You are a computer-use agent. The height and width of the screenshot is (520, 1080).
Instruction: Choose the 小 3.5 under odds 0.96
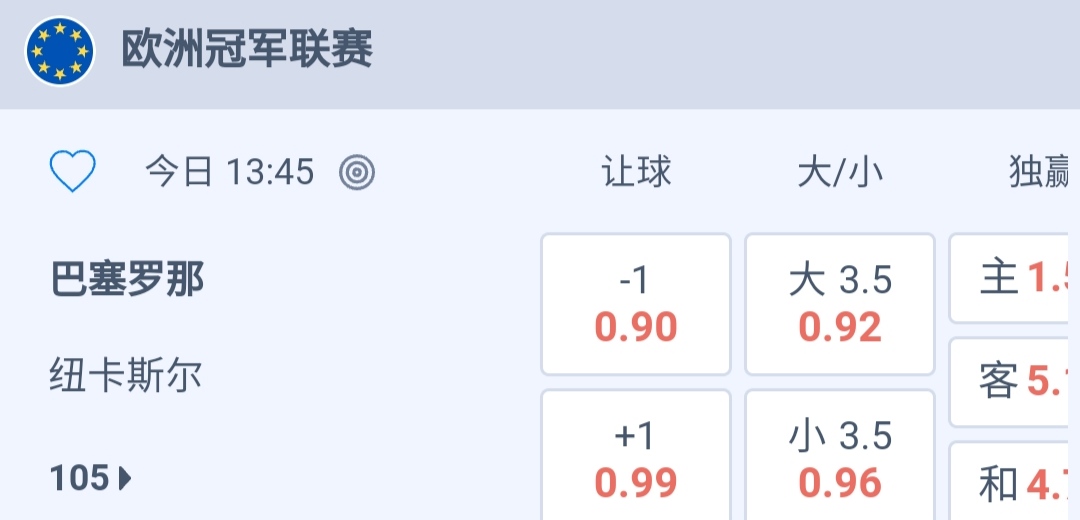click(x=840, y=460)
